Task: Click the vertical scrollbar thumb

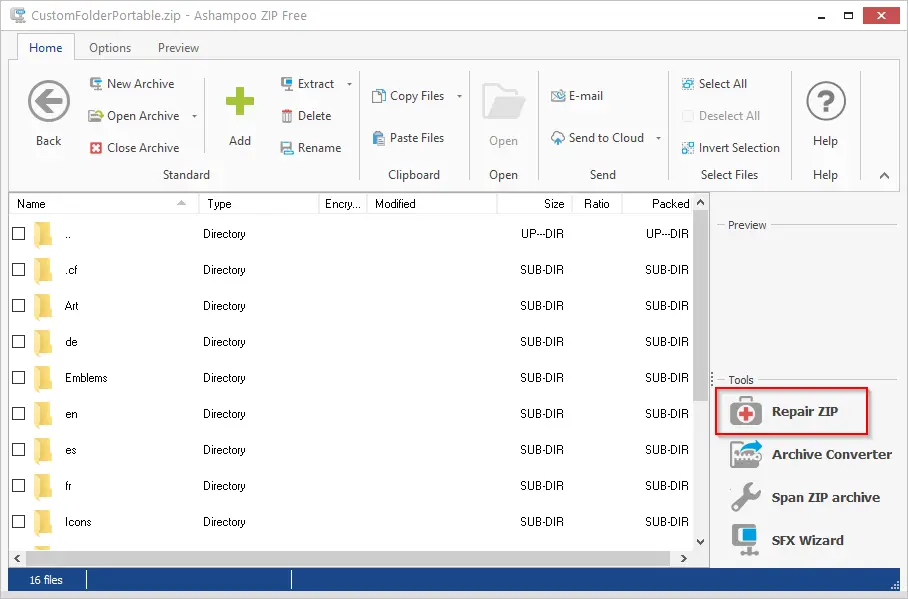Action: 700,306
